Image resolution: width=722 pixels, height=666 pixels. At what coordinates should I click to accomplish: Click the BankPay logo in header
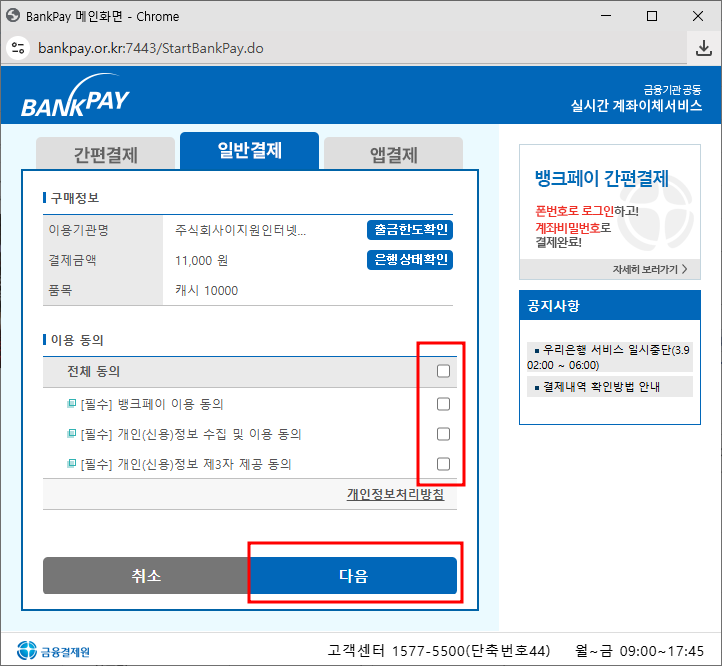(75, 102)
